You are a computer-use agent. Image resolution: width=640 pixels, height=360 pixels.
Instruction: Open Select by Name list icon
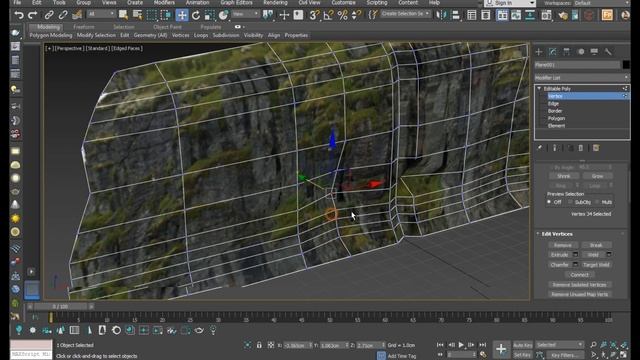(137, 15)
